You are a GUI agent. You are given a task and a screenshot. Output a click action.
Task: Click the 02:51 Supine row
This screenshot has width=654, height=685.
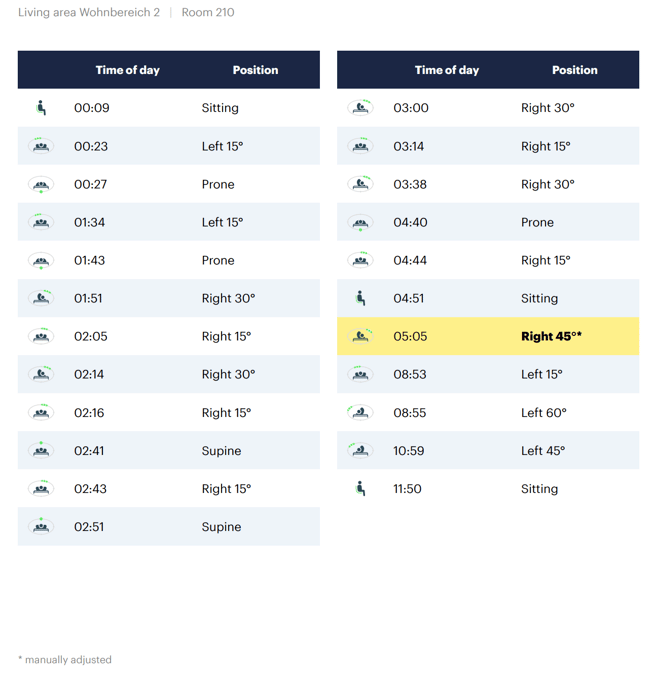click(169, 526)
